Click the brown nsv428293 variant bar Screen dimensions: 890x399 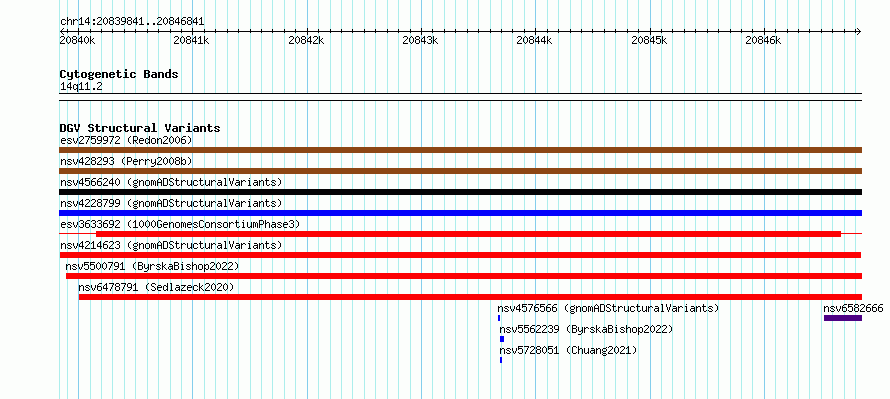(460, 171)
